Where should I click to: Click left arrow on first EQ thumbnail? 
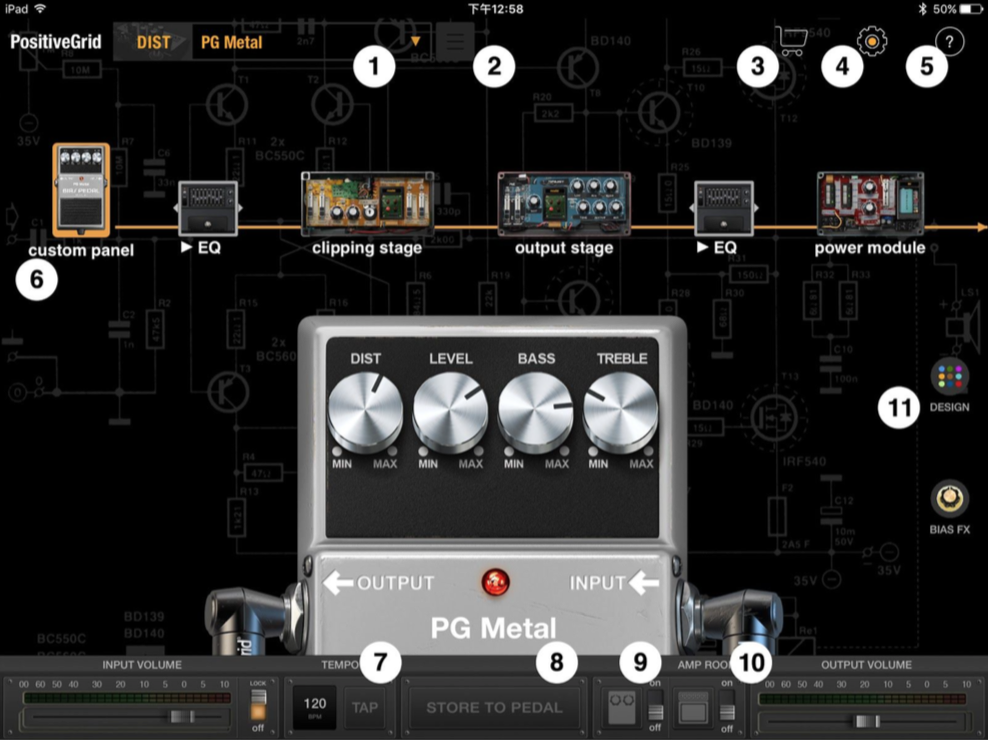click(176, 207)
